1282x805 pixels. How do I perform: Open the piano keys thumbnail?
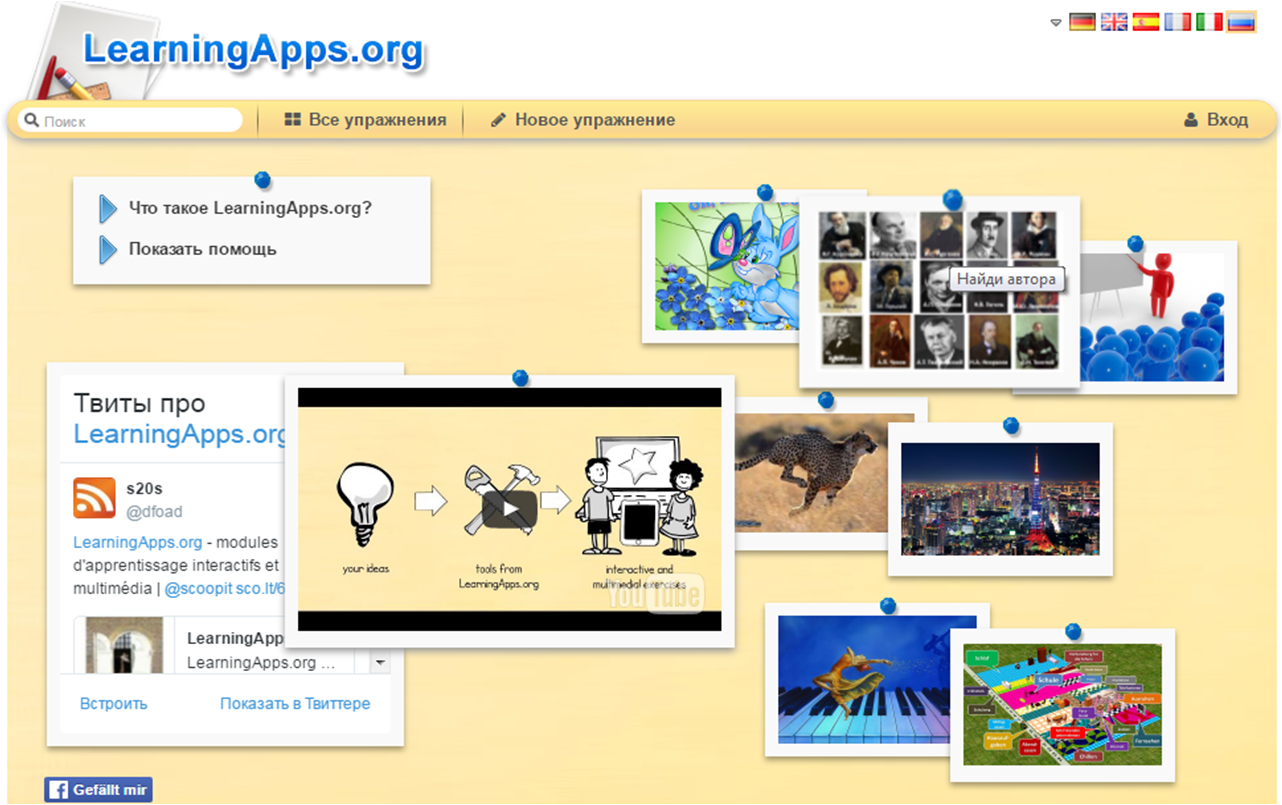pos(863,680)
